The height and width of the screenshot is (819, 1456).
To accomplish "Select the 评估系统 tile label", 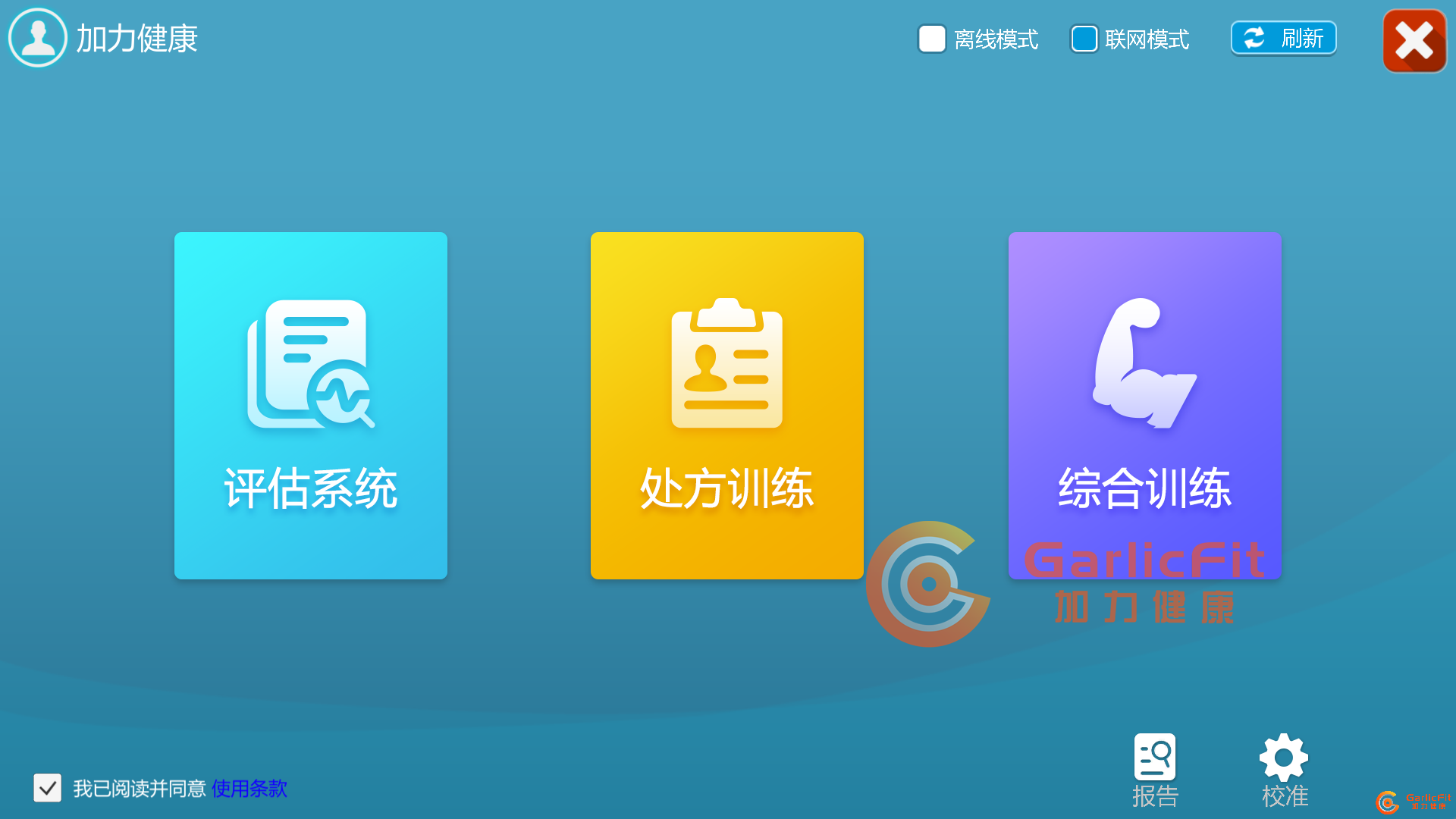I will [311, 488].
